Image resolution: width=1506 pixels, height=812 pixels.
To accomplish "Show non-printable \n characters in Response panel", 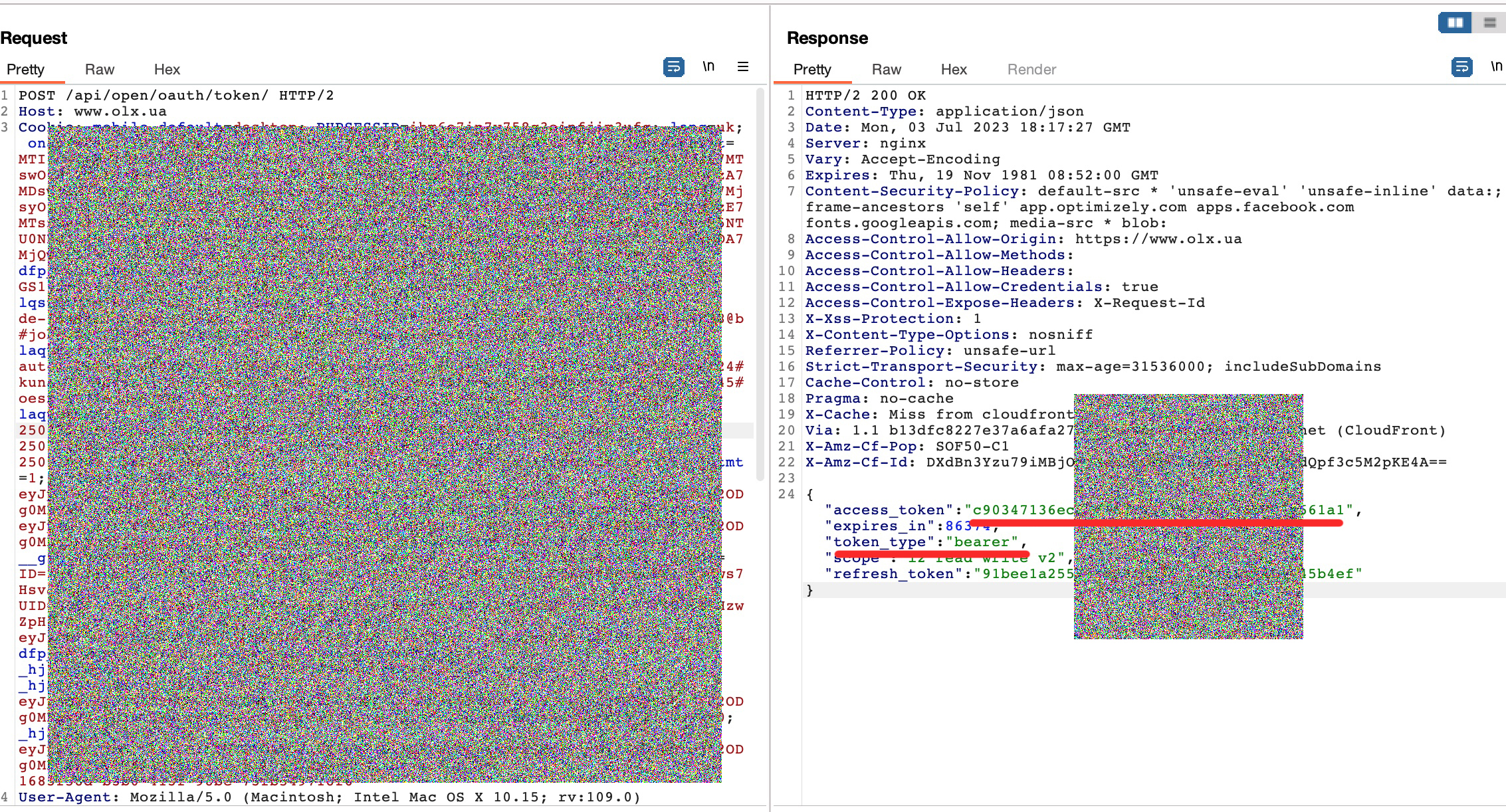I will tap(1496, 66).
